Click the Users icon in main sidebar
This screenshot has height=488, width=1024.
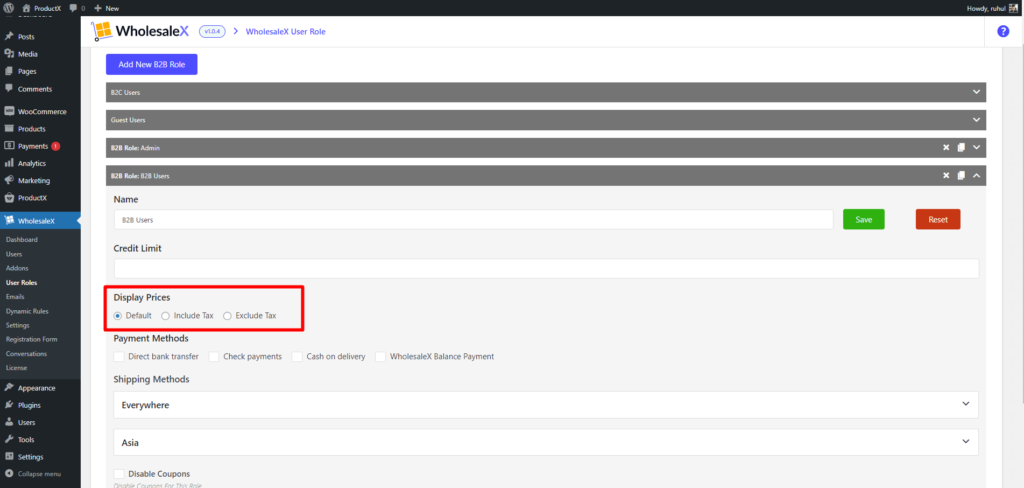[9, 422]
